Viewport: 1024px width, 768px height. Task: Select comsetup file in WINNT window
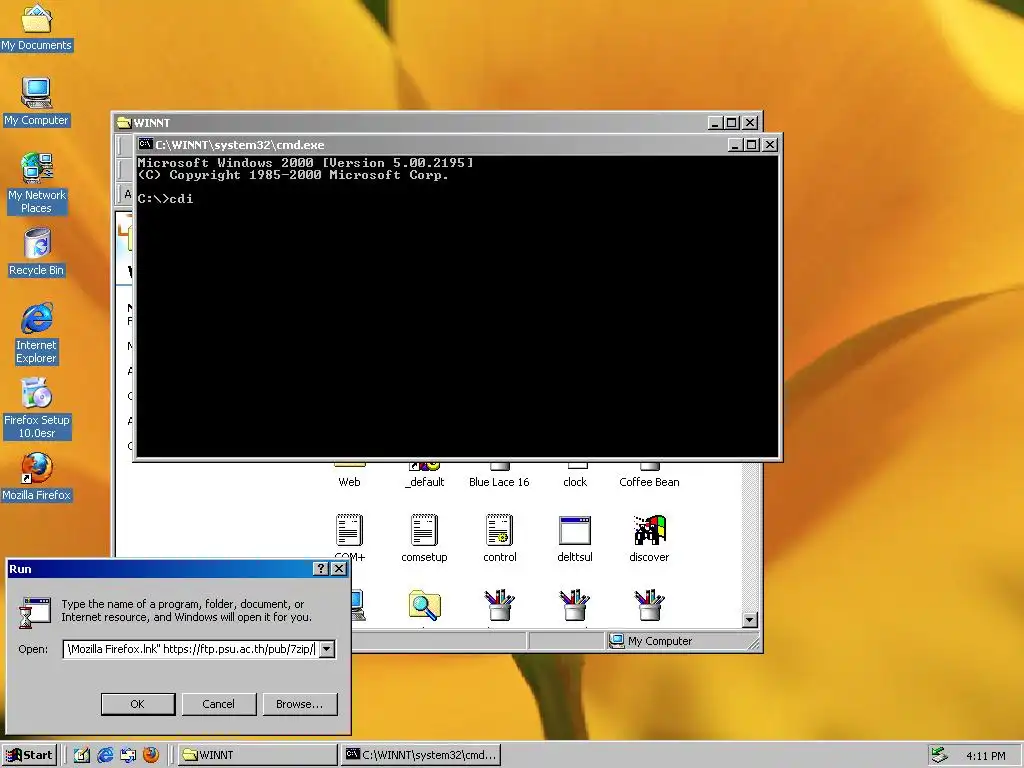(424, 538)
